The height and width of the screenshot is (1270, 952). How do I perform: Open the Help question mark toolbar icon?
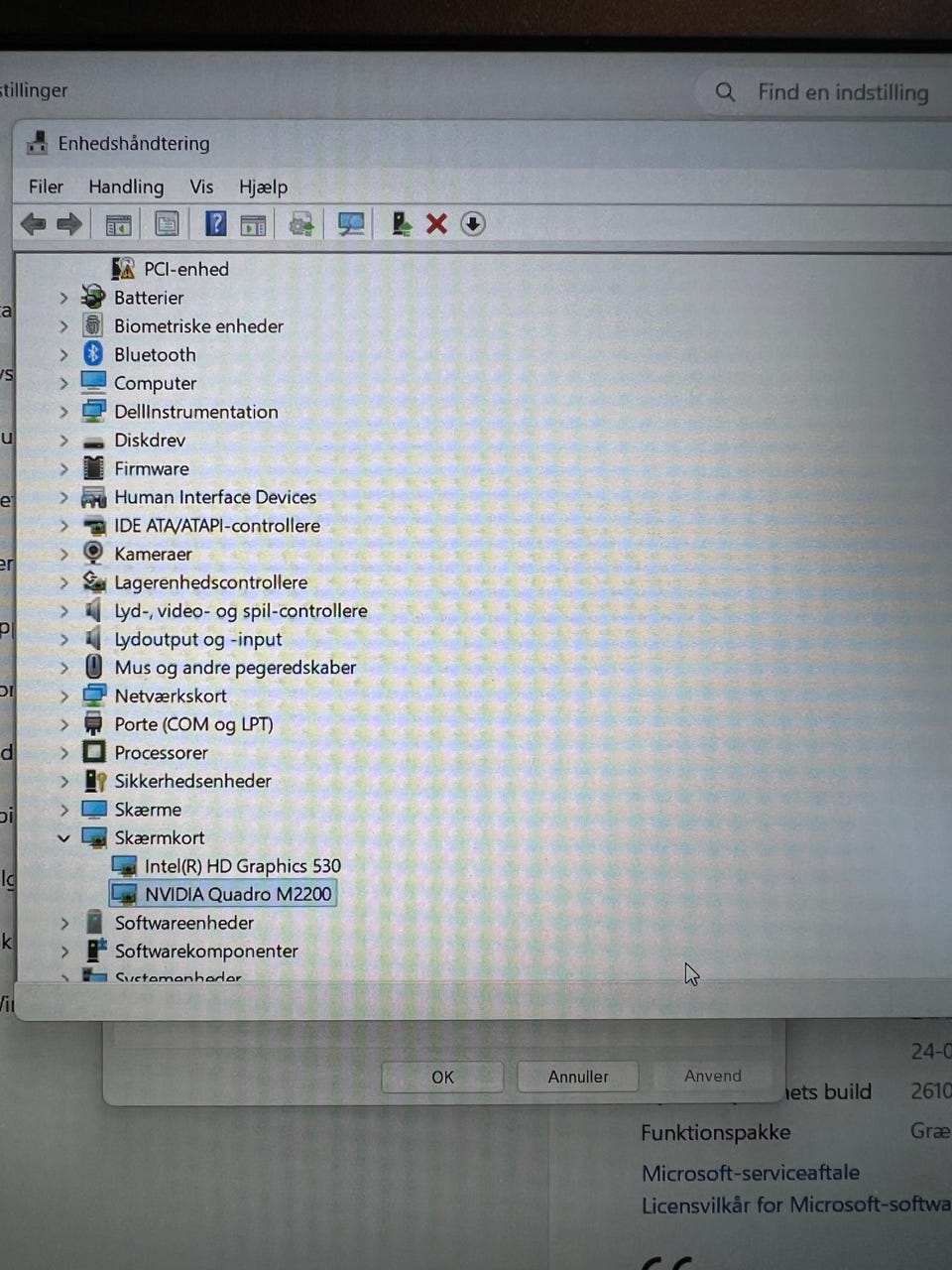click(x=215, y=224)
